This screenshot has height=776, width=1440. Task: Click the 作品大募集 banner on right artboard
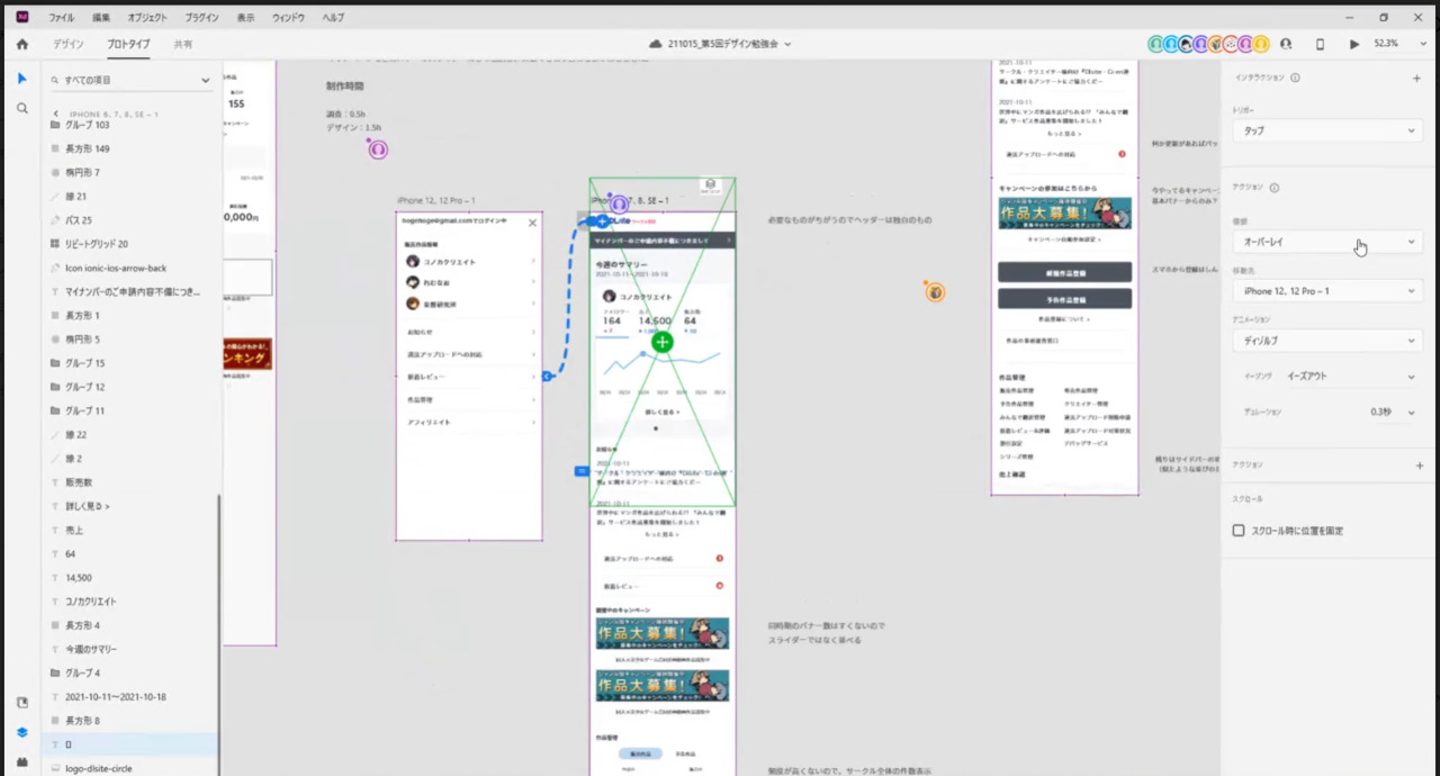tap(1065, 213)
